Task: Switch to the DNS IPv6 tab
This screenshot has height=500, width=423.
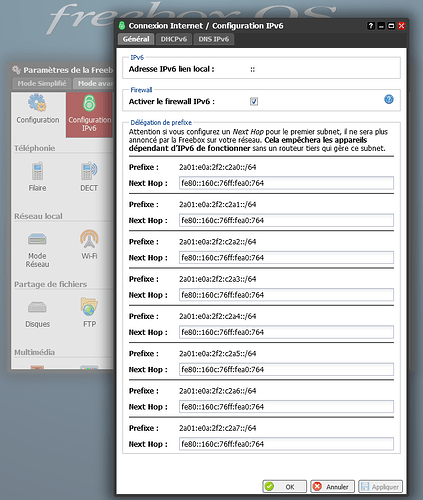Action: coord(214,39)
